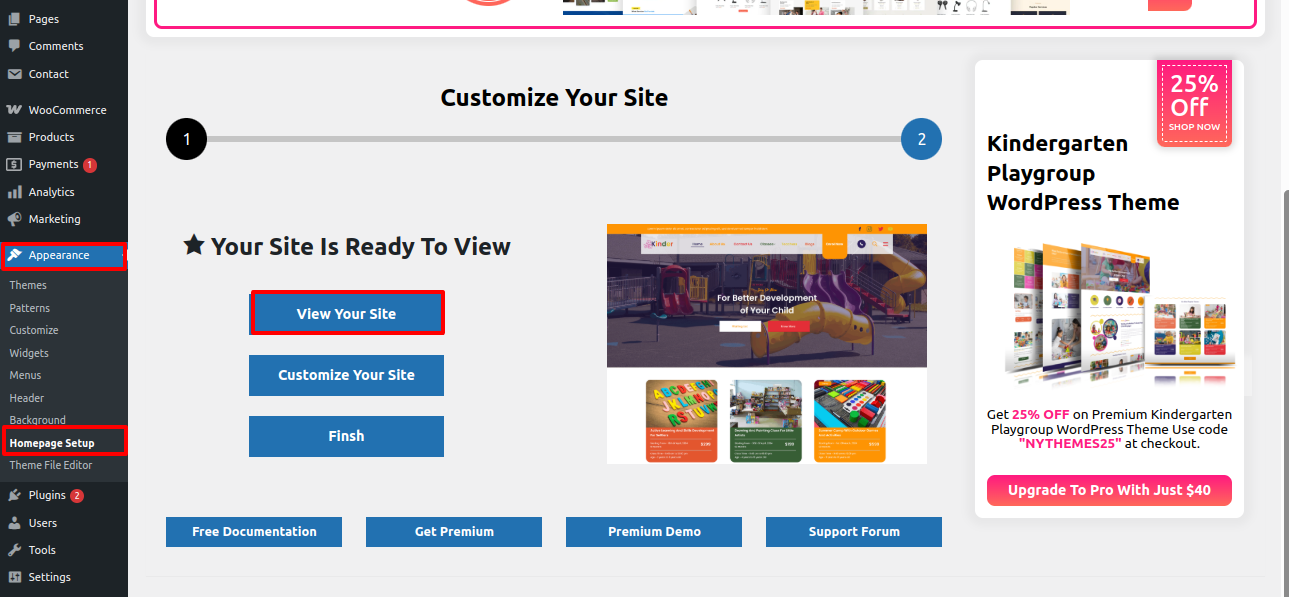Click the Plugins update count badge
Screen dimensions: 1289x597
(x=77, y=496)
